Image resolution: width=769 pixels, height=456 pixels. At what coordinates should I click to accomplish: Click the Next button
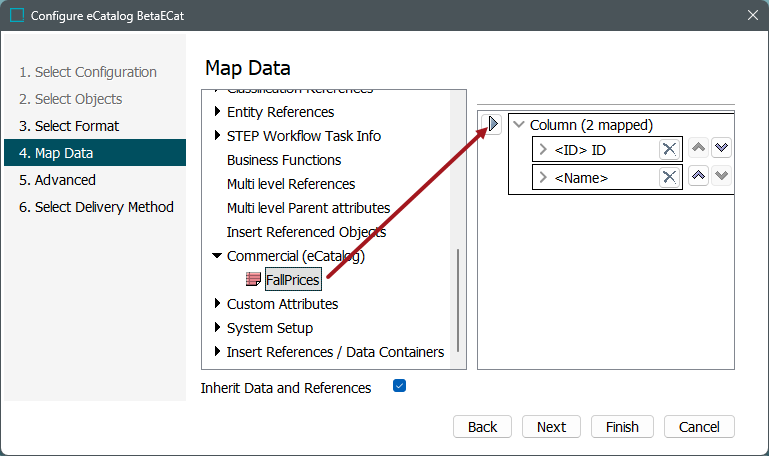click(551, 427)
